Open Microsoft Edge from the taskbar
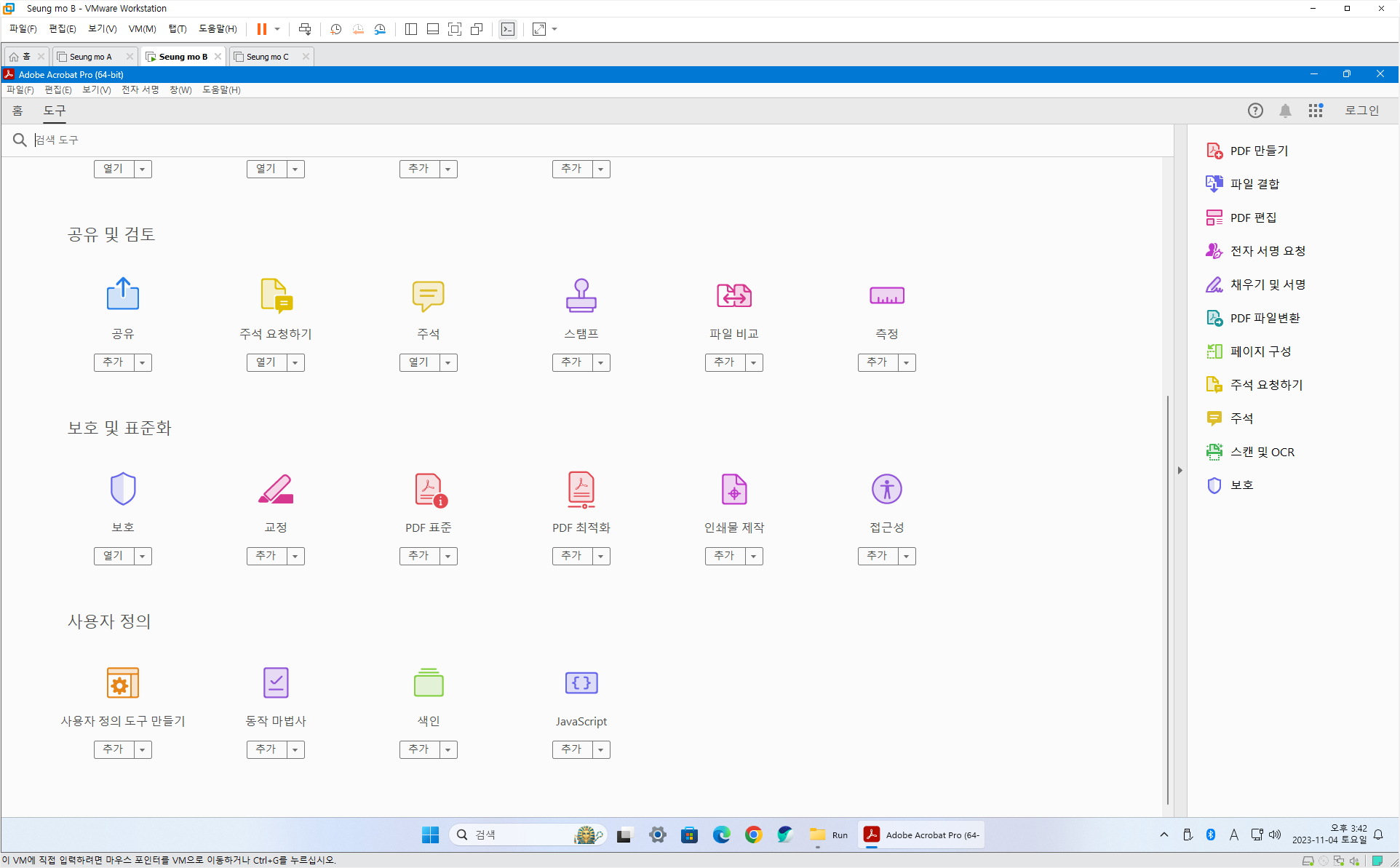This screenshot has height=868, width=1400. 721,835
